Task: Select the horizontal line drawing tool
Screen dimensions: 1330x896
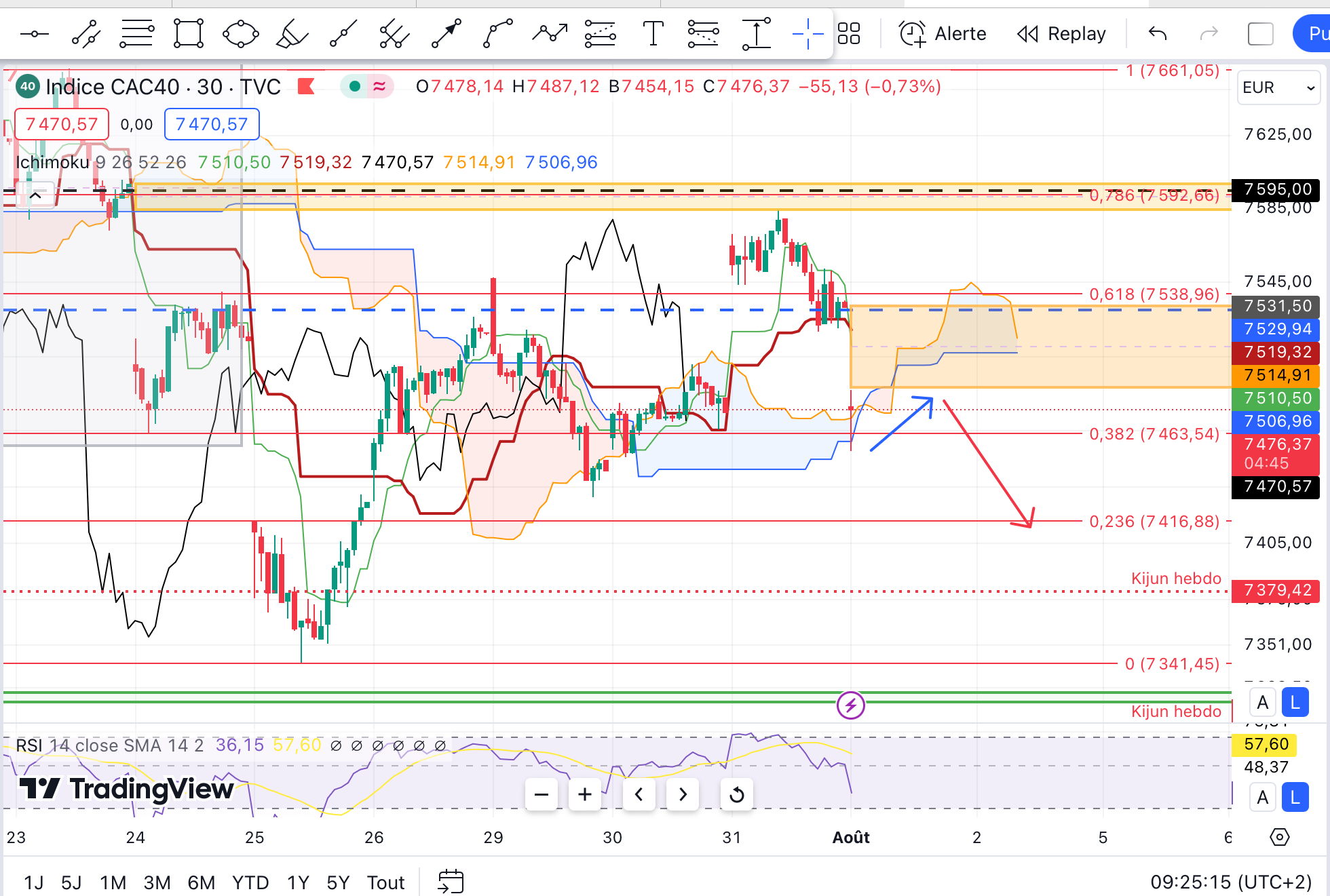Action: coord(34,33)
